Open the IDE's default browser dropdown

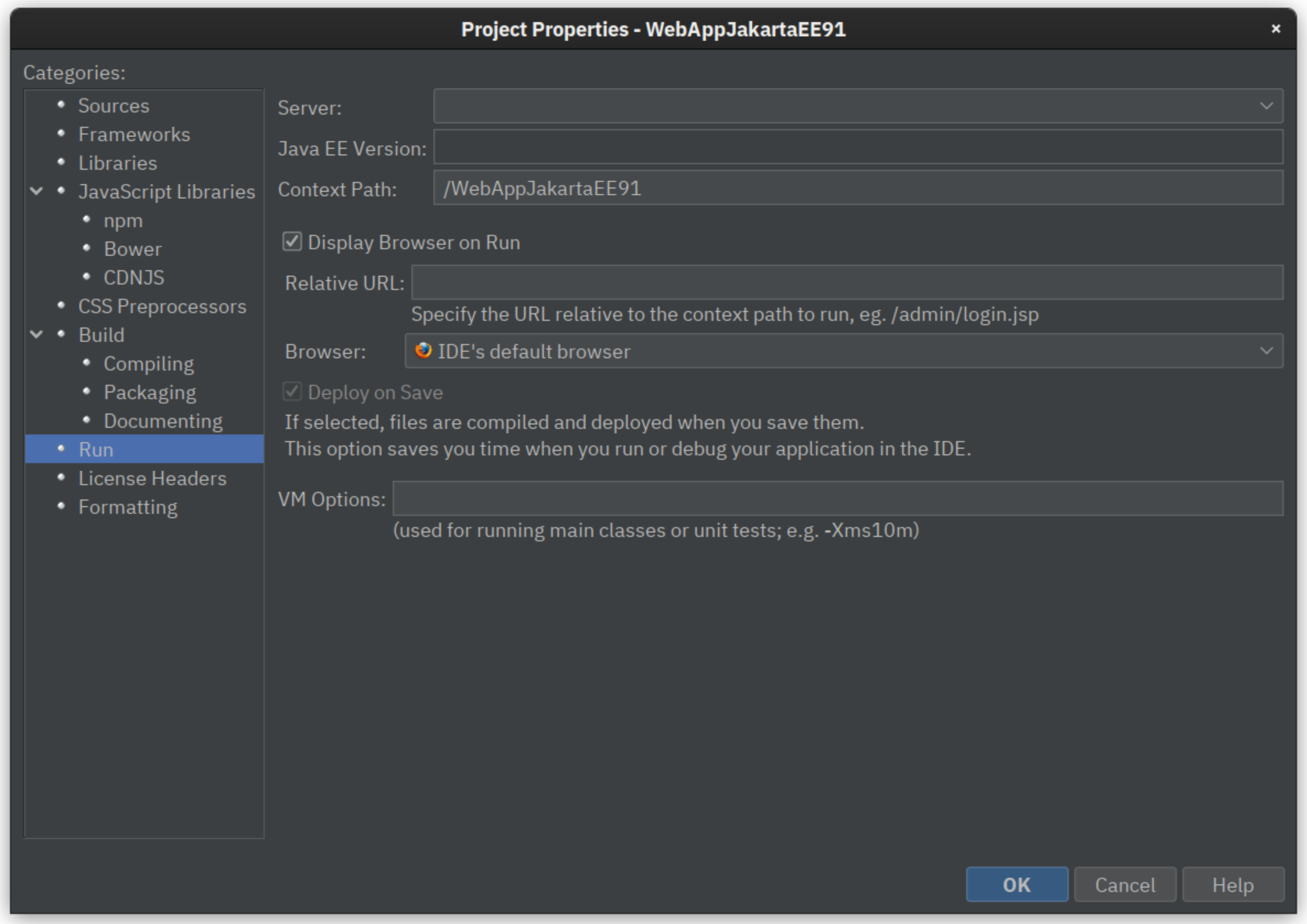(1267, 351)
